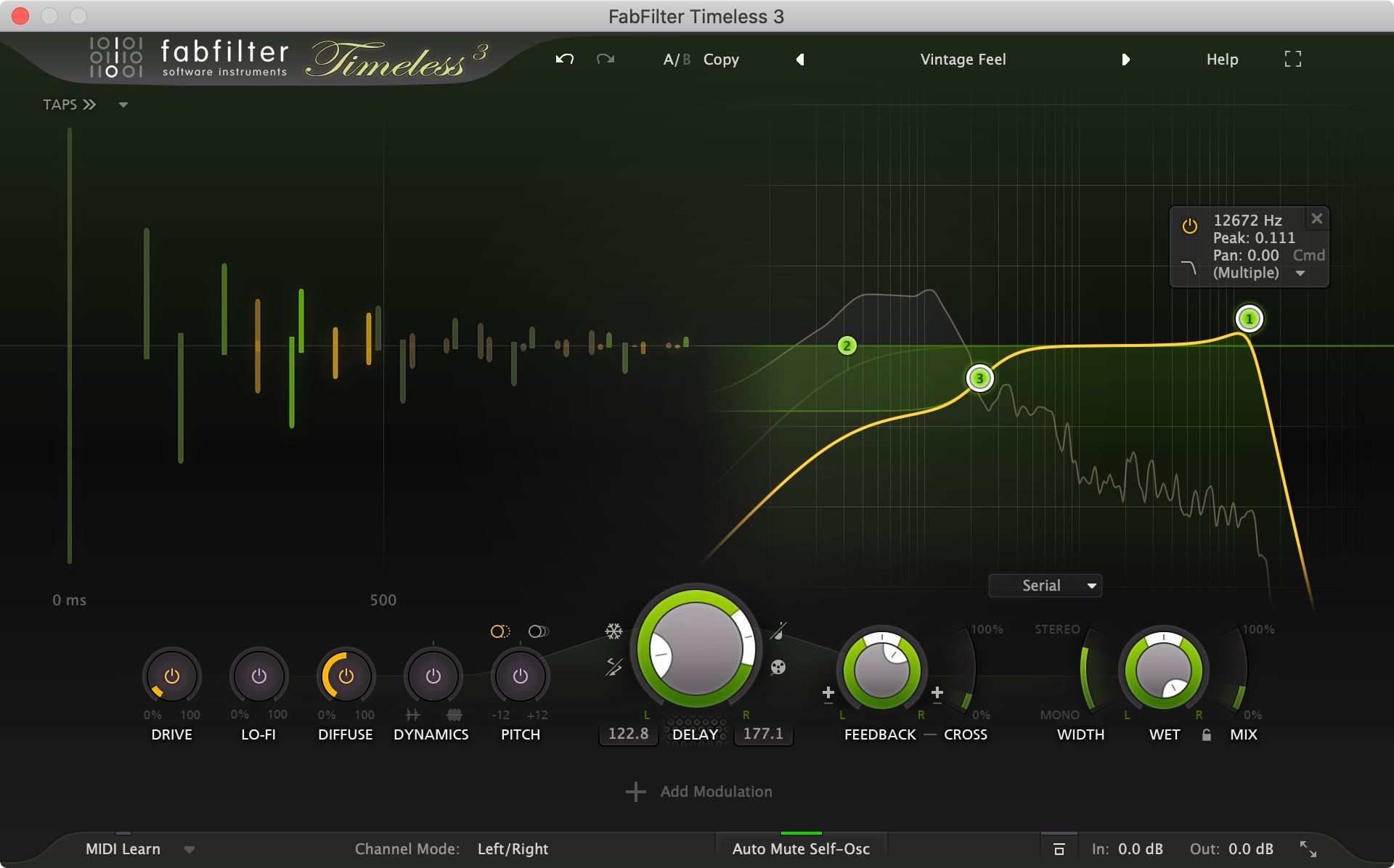Toggle the Drive section power button
This screenshot has height=868, width=1394.
[171, 676]
